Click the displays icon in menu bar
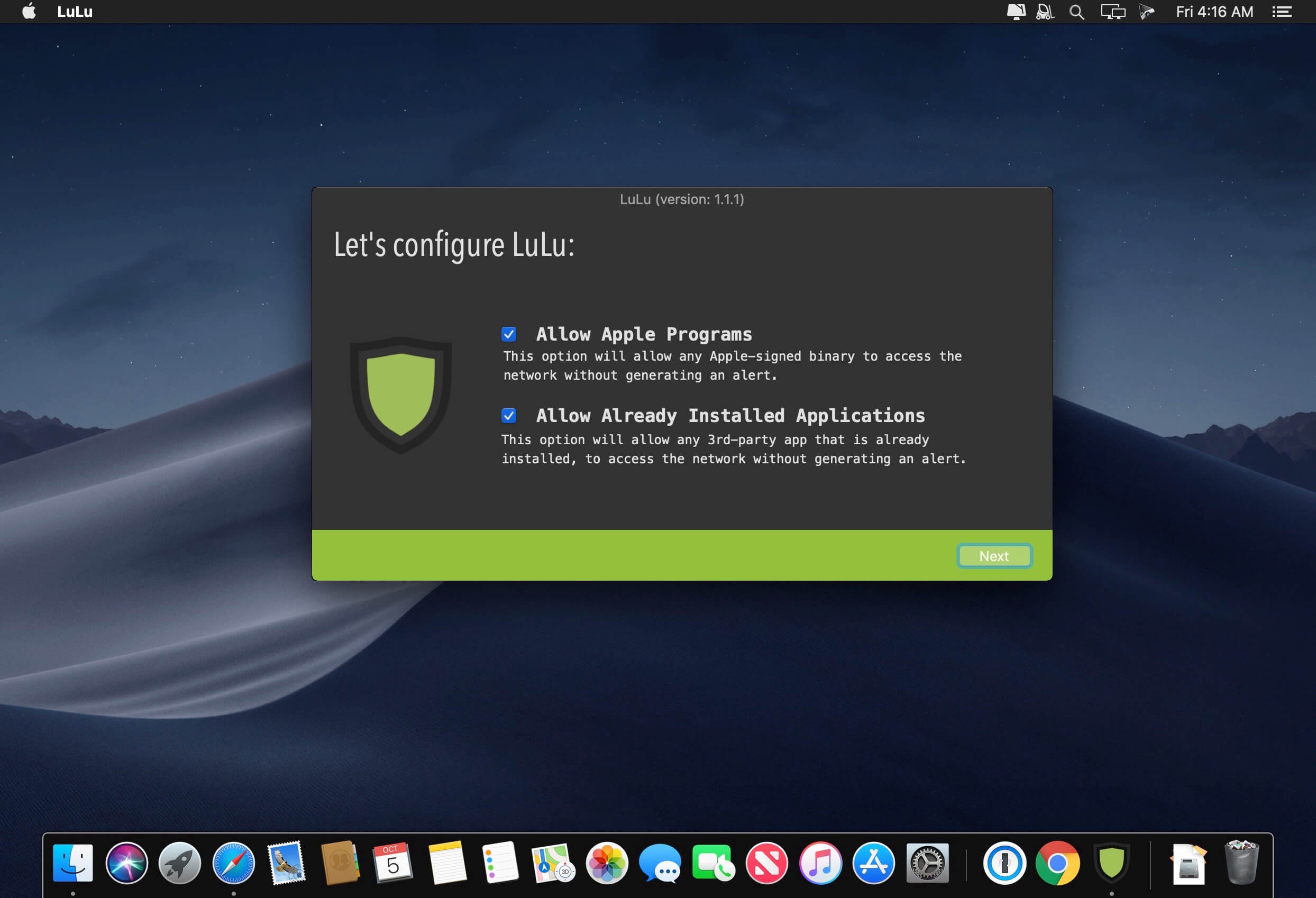Image resolution: width=1316 pixels, height=898 pixels. click(x=1112, y=12)
